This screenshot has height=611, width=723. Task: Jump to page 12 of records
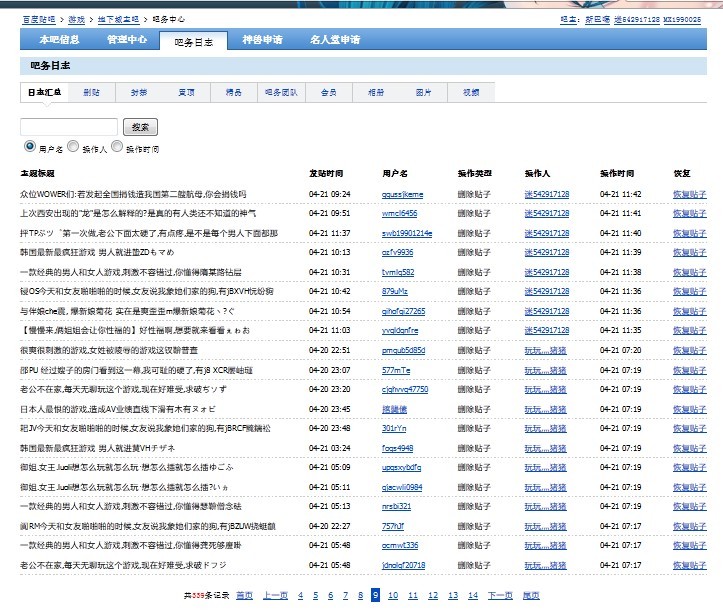(433, 595)
